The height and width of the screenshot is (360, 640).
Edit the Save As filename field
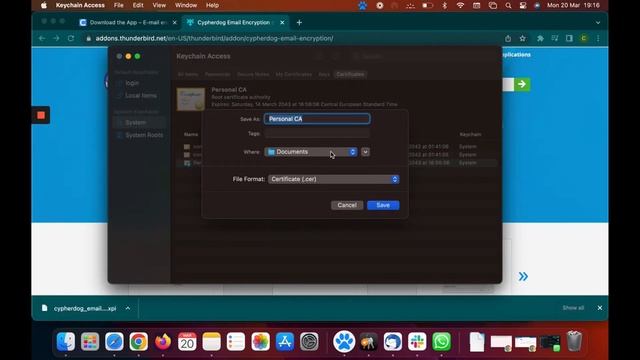point(317,119)
